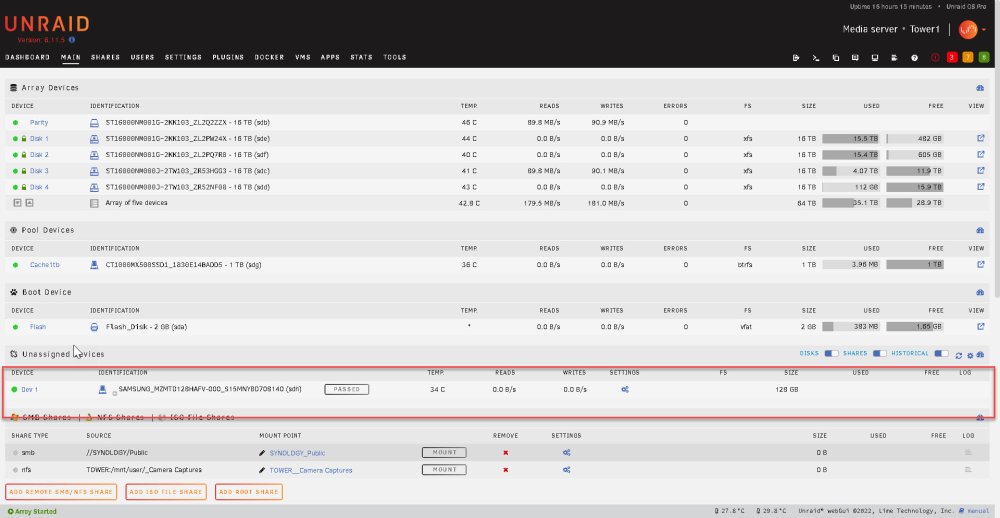Expand array rows with down-arrow toggle
Image resolution: width=1000 pixels, height=518 pixels.
(17, 203)
